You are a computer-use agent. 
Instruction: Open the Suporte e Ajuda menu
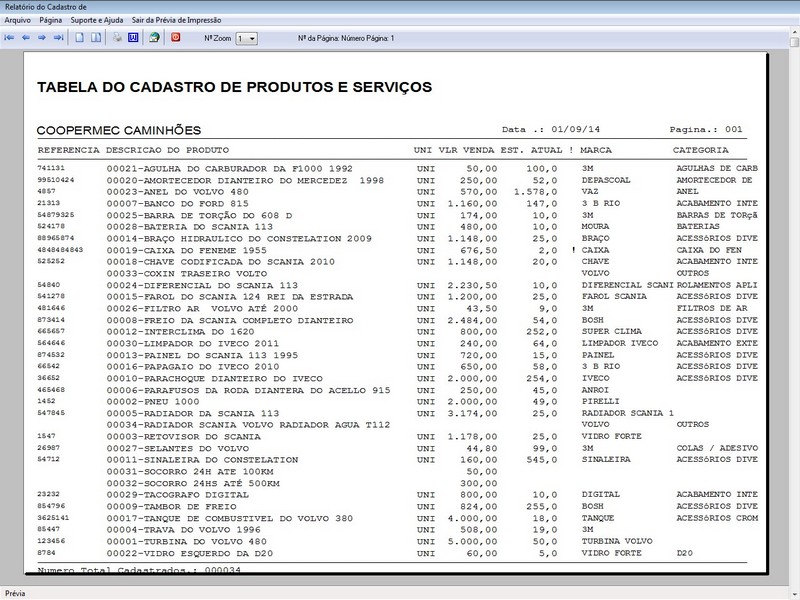coord(97,20)
